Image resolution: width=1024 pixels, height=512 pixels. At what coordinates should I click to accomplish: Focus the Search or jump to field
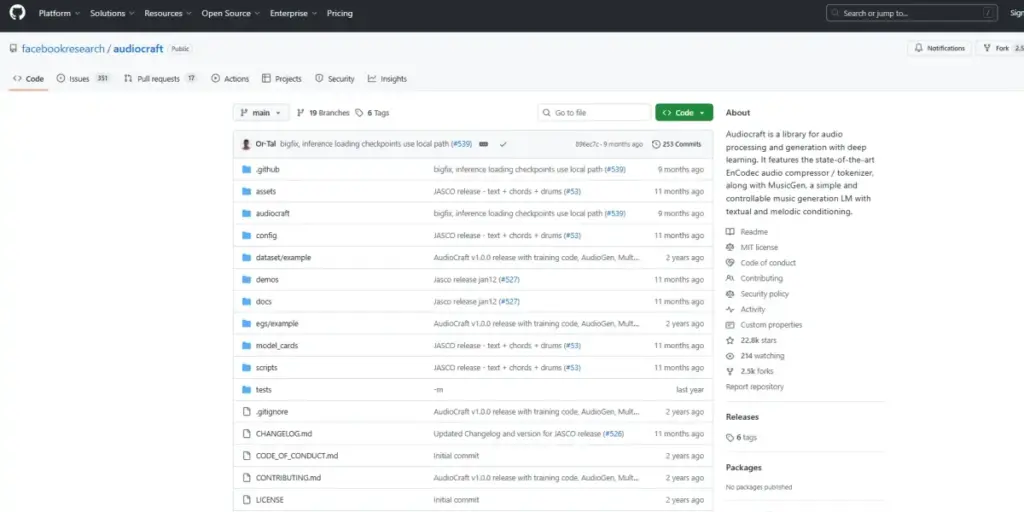coord(912,13)
